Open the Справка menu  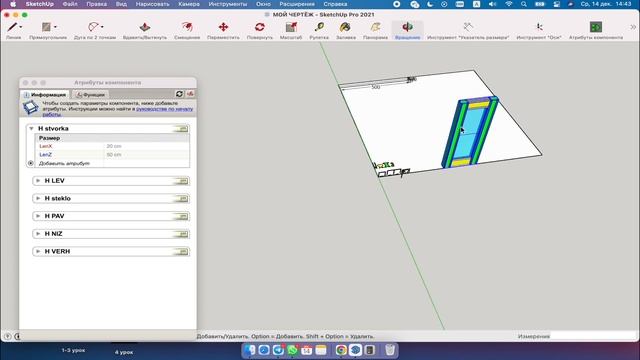(335, 4)
